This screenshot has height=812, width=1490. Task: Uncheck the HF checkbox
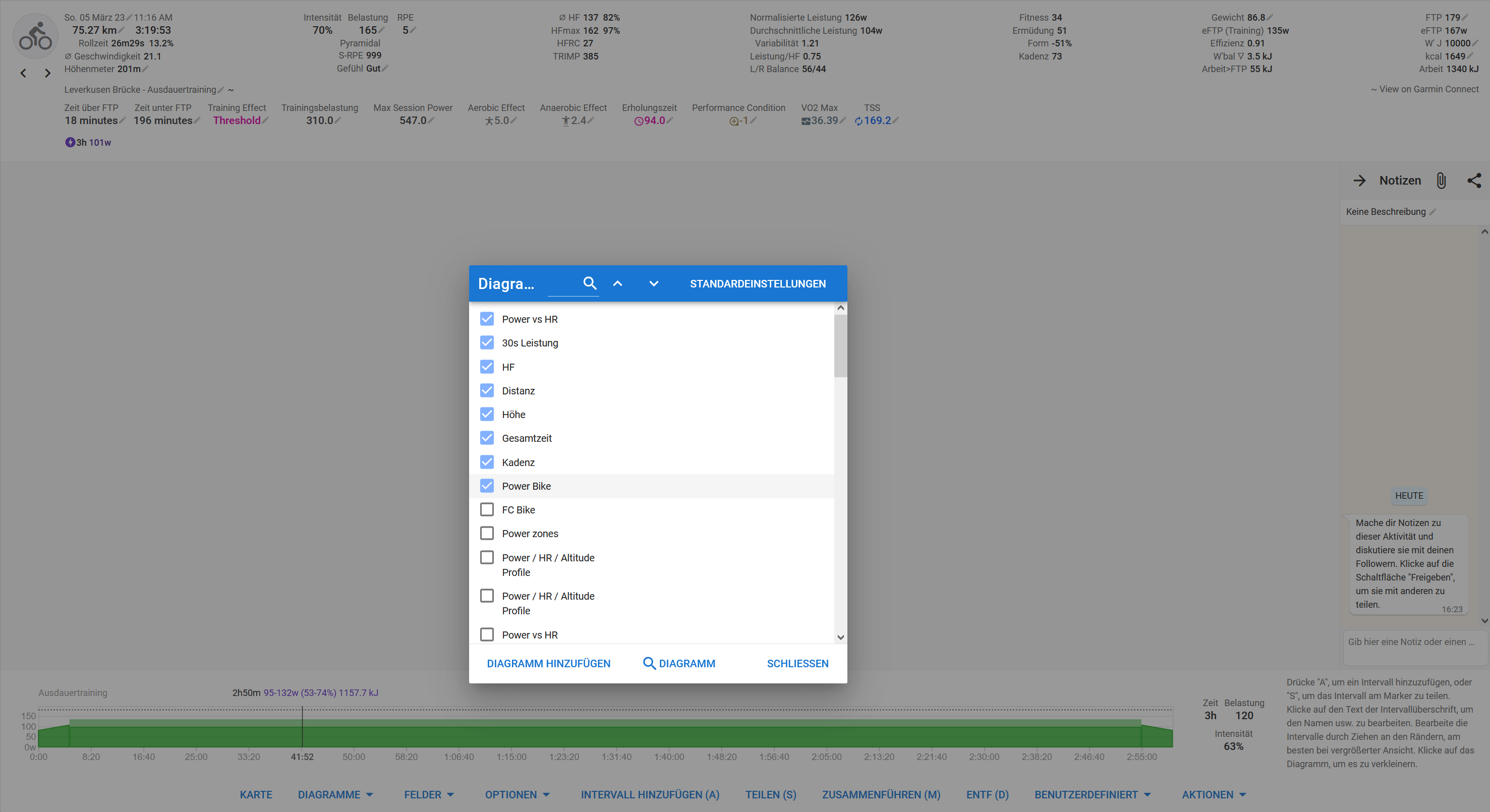pyautogui.click(x=487, y=367)
